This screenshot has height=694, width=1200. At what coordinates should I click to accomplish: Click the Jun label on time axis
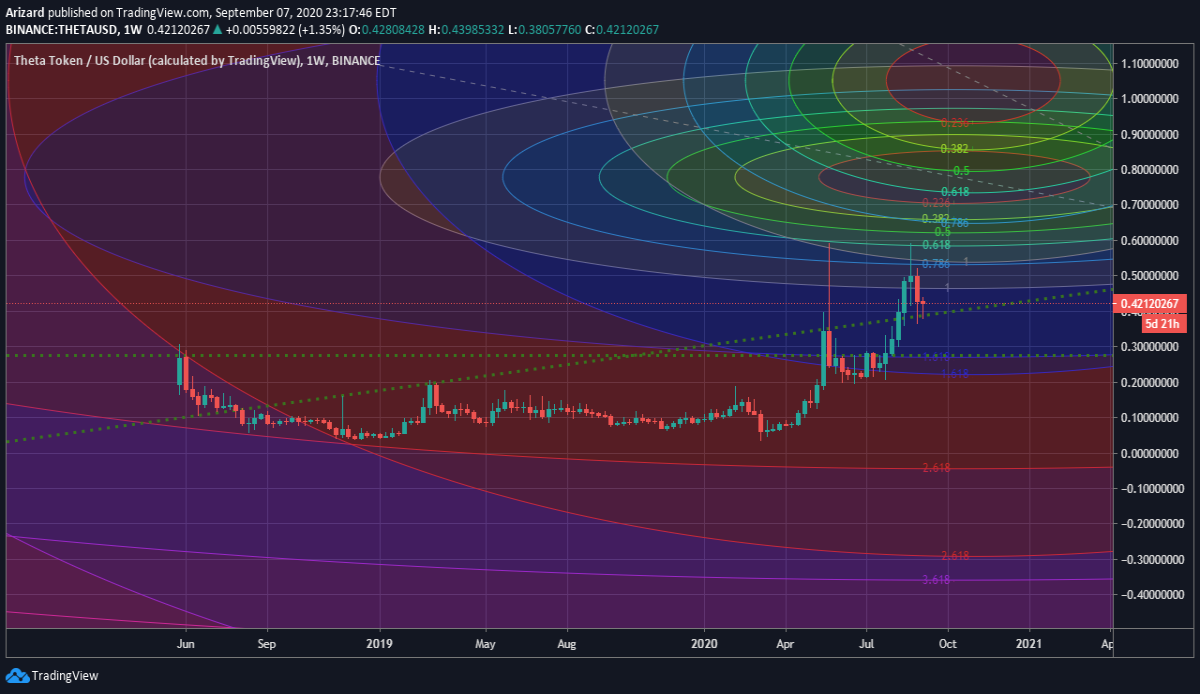[185, 645]
